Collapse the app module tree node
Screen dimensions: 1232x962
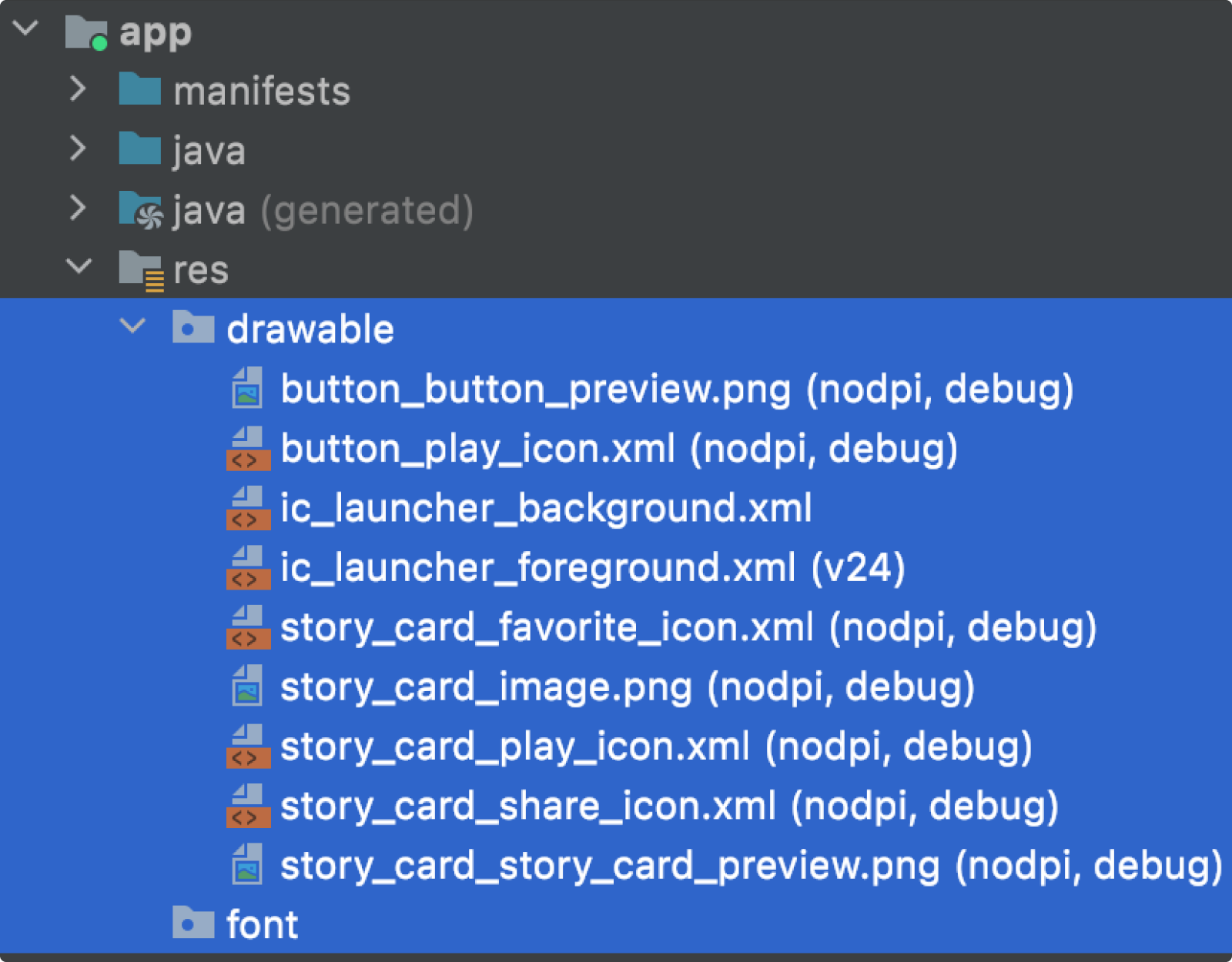(x=25, y=28)
